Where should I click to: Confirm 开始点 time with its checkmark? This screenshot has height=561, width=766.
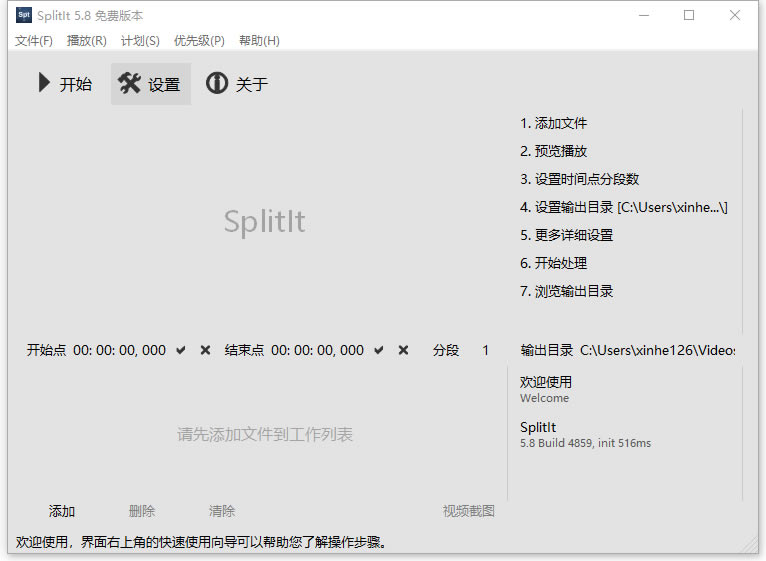181,350
